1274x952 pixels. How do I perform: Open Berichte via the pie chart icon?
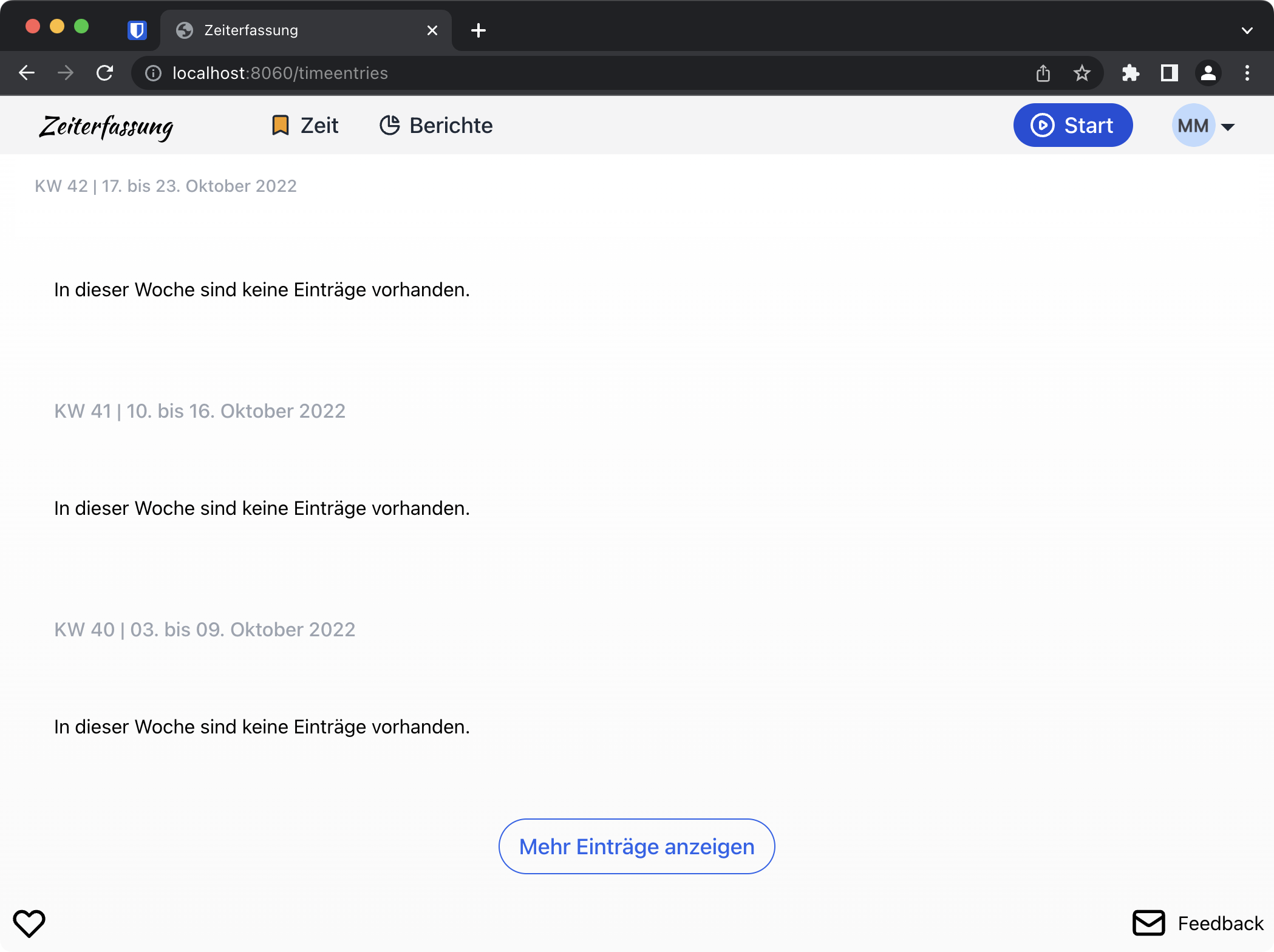tap(389, 125)
